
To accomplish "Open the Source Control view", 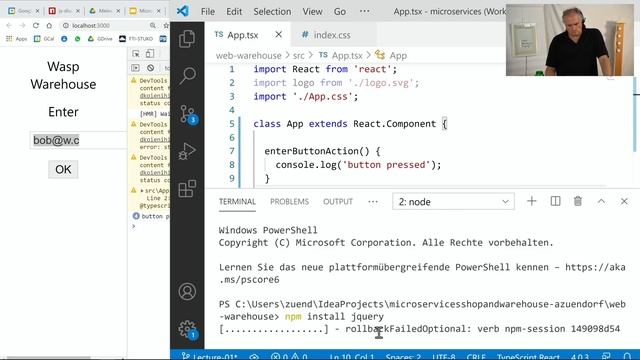I will (188, 114).
